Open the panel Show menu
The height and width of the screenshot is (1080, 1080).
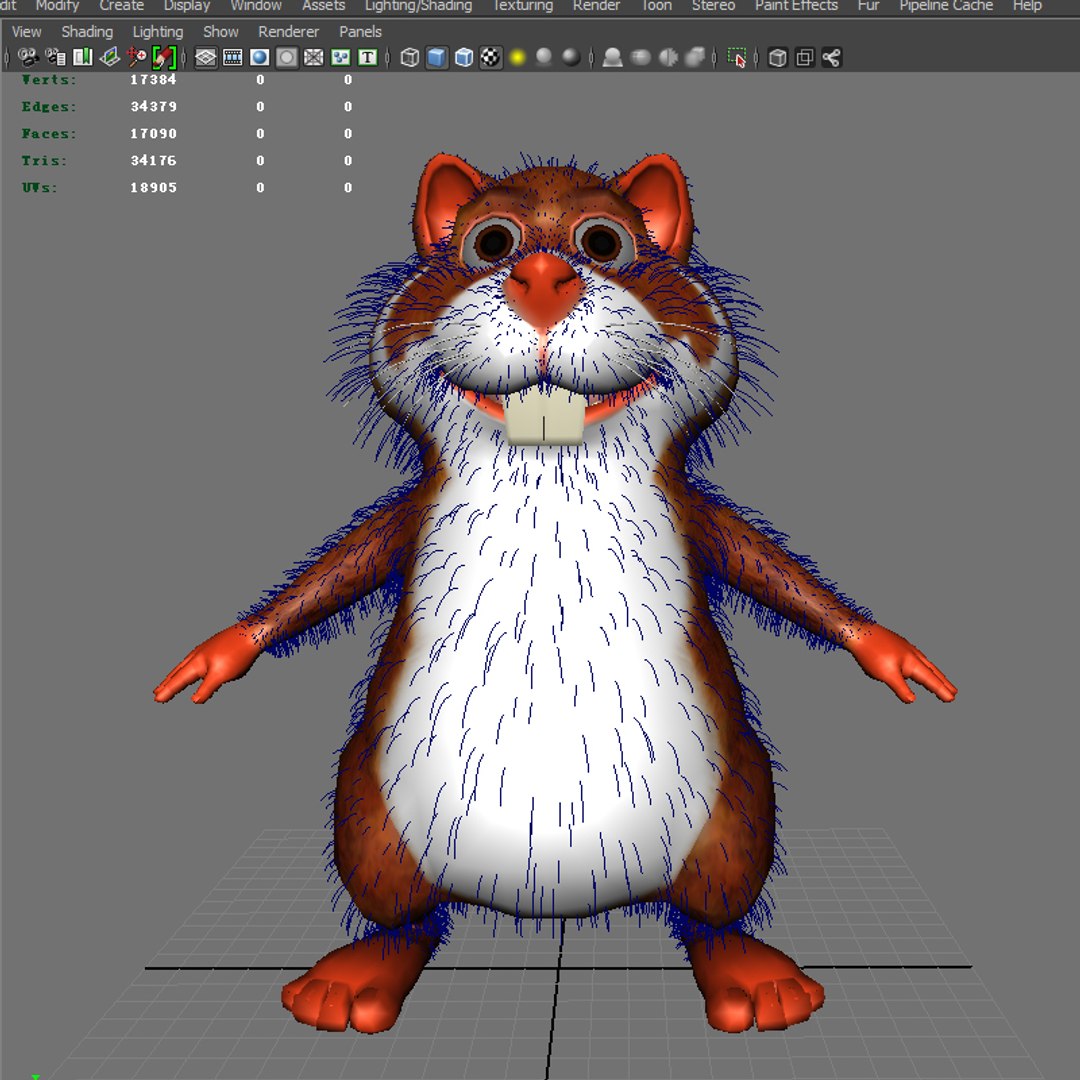point(220,32)
